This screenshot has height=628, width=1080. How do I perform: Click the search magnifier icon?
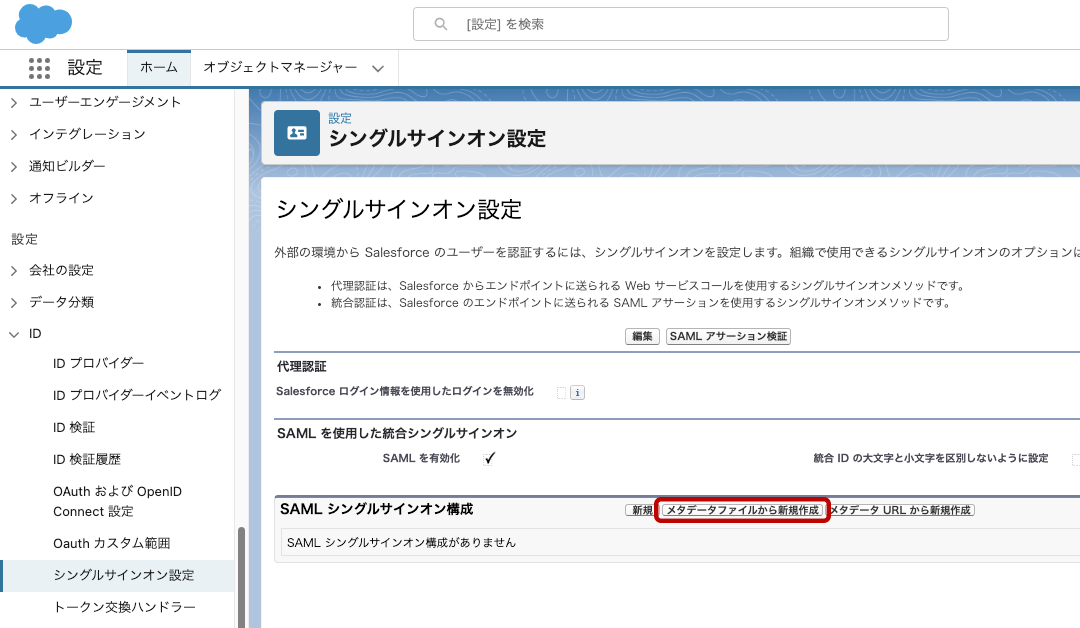tap(441, 24)
